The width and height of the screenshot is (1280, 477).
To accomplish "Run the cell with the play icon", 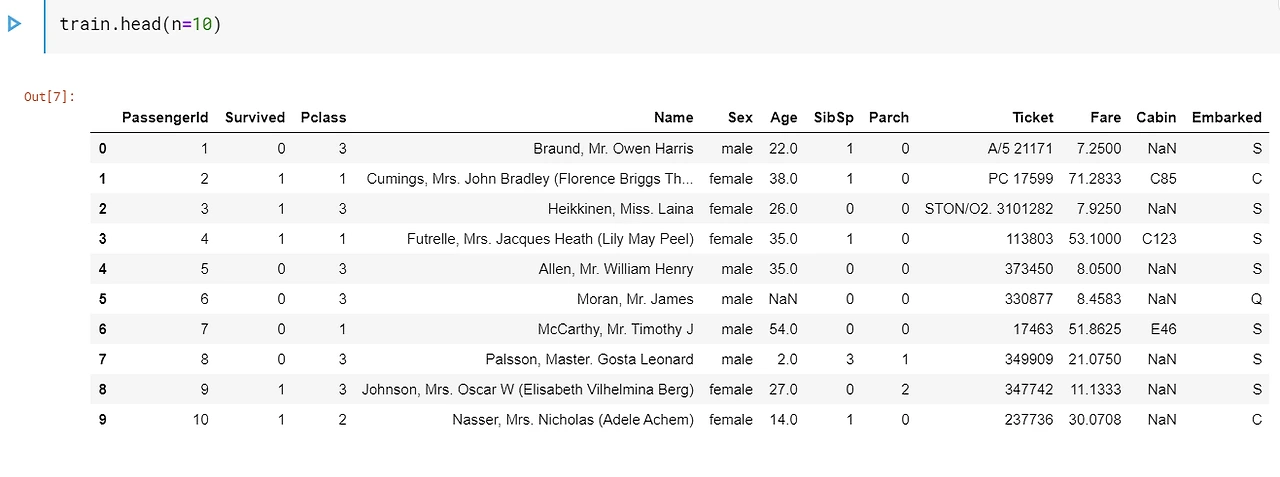I will click(x=14, y=23).
